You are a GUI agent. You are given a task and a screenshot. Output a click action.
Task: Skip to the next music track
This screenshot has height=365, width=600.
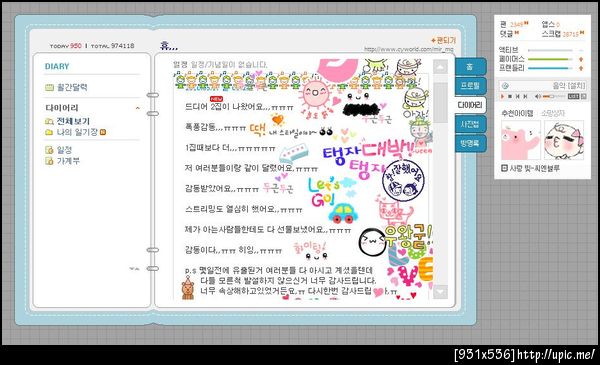coord(525,96)
